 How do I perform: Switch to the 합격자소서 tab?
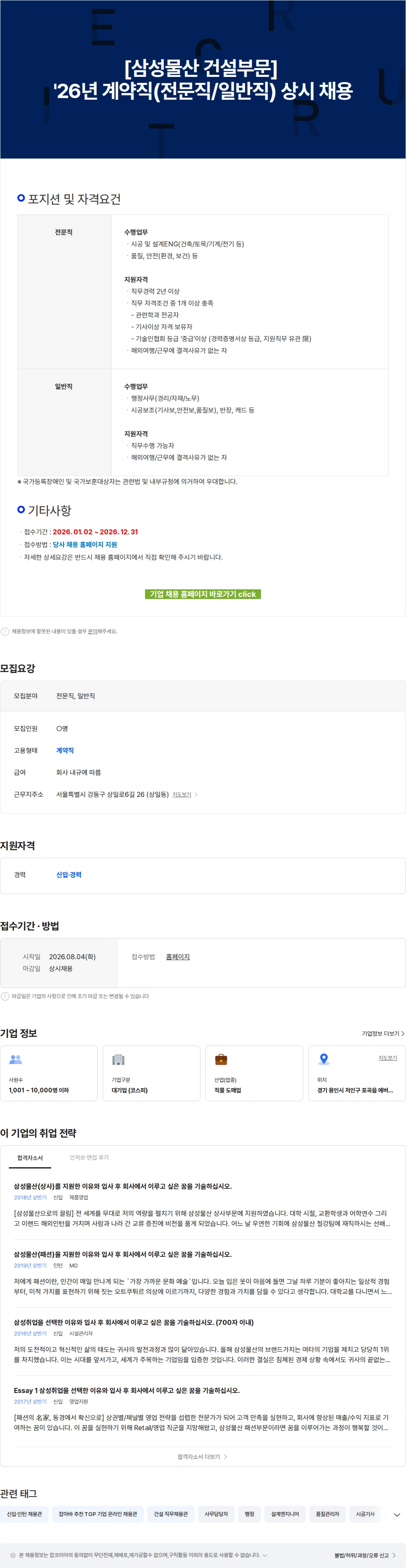[x=30, y=1158]
